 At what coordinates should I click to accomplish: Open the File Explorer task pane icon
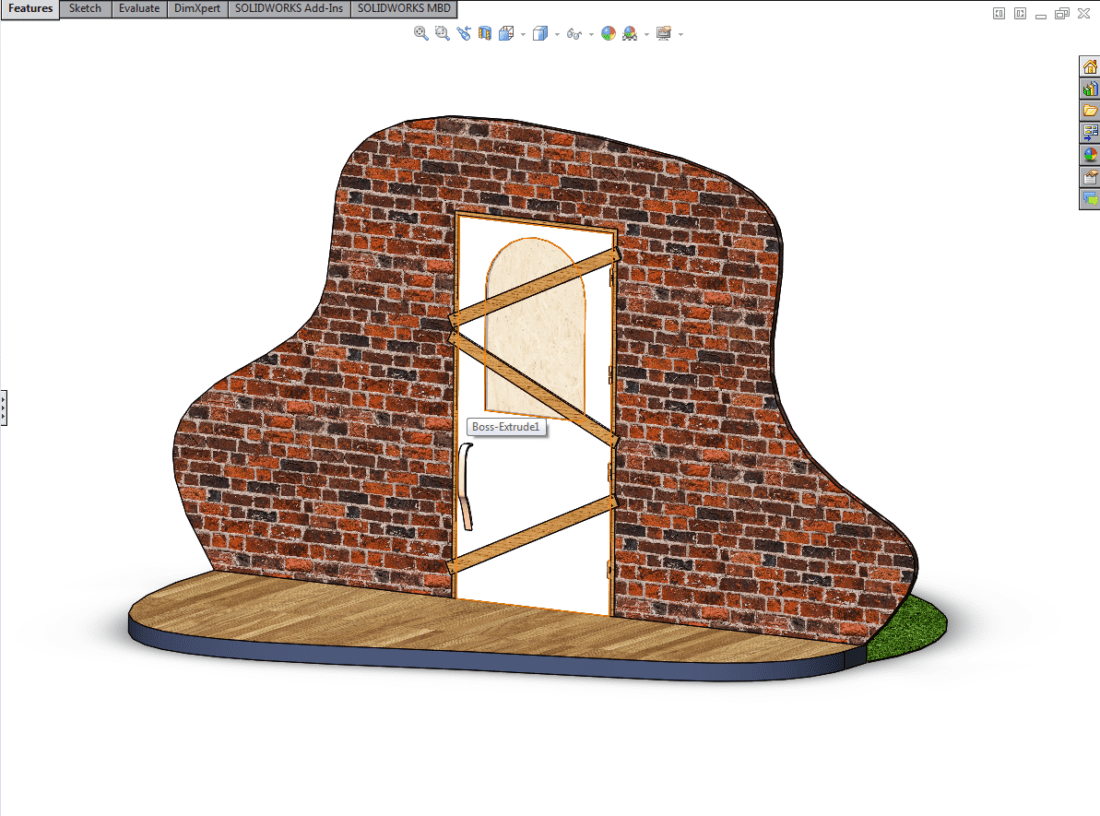point(1089,111)
